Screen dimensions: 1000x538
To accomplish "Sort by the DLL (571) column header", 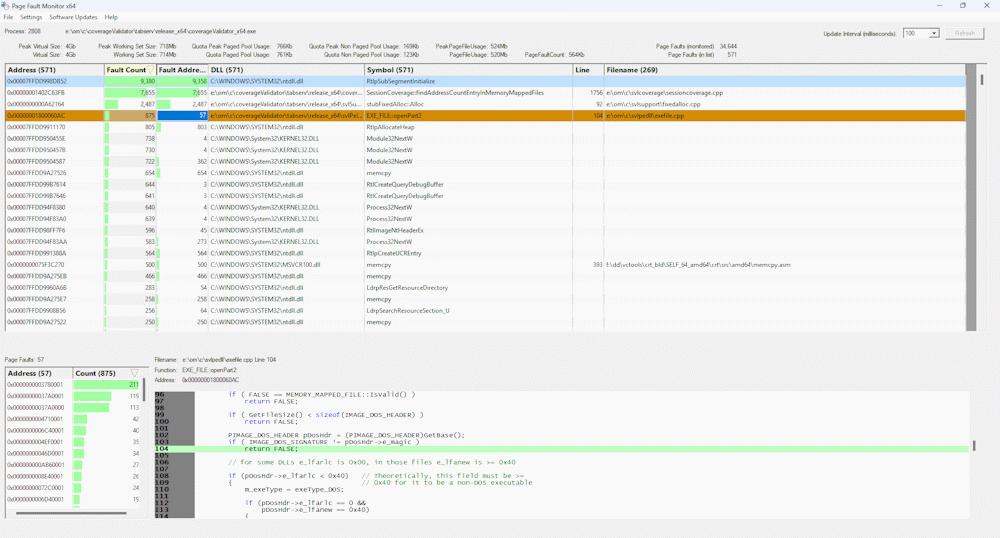I will point(286,69).
